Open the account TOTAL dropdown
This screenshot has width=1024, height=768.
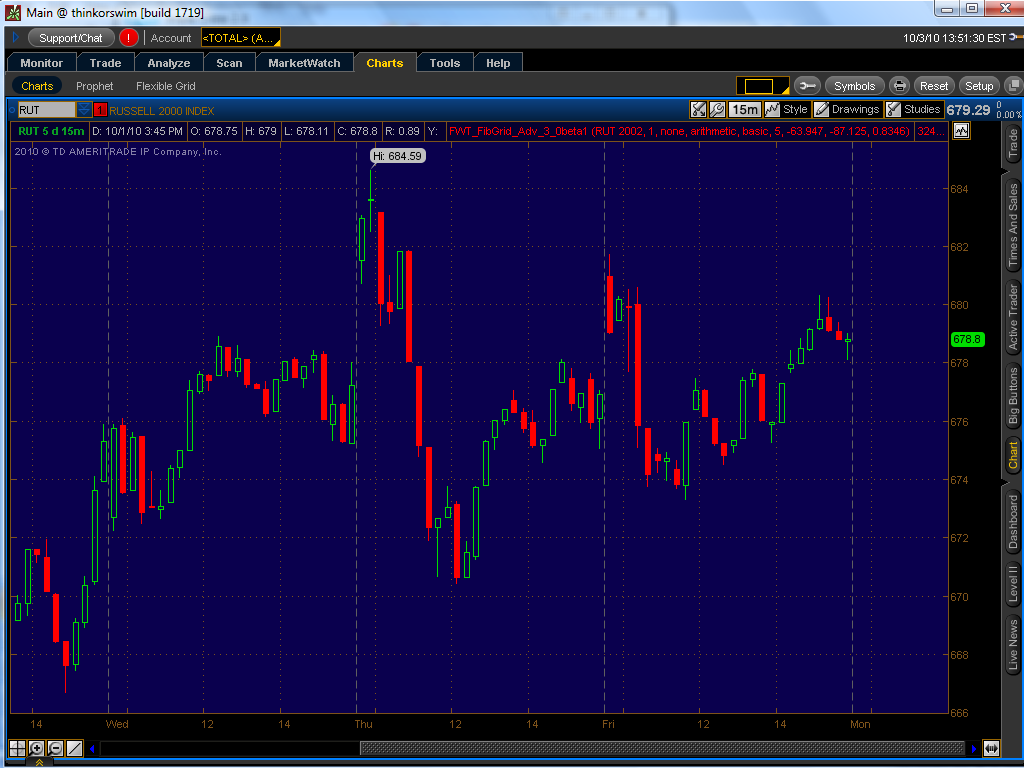coord(241,38)
